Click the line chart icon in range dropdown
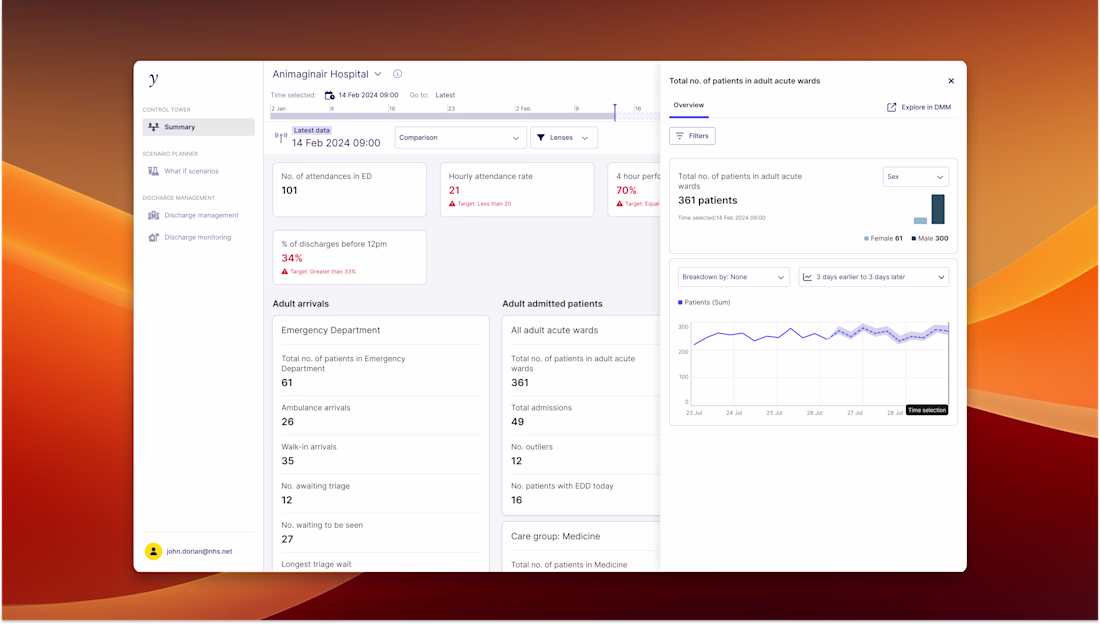This screenshot has height=624, width=1100. pos(807,277)
